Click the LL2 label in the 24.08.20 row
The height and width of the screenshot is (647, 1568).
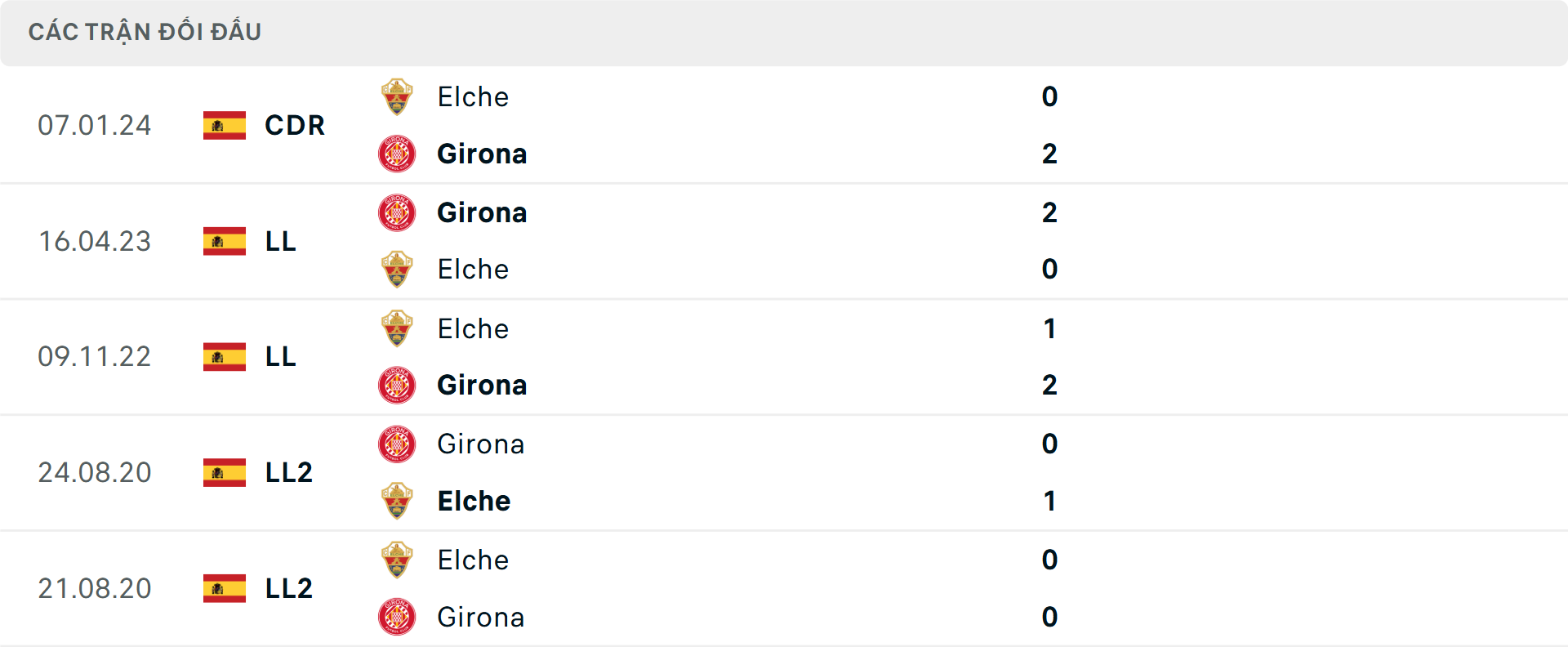pyautogui.click(x=287, y=473)
